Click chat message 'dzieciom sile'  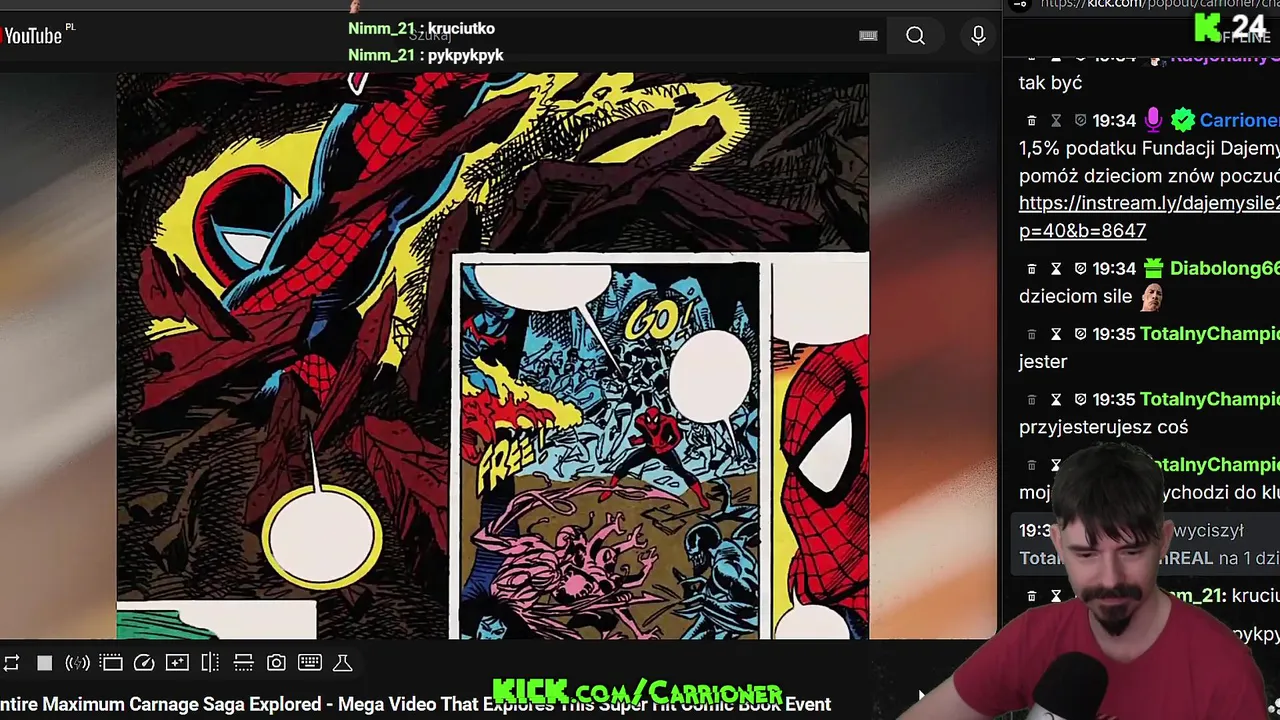pyautogui.click(x=1075, y=296)
